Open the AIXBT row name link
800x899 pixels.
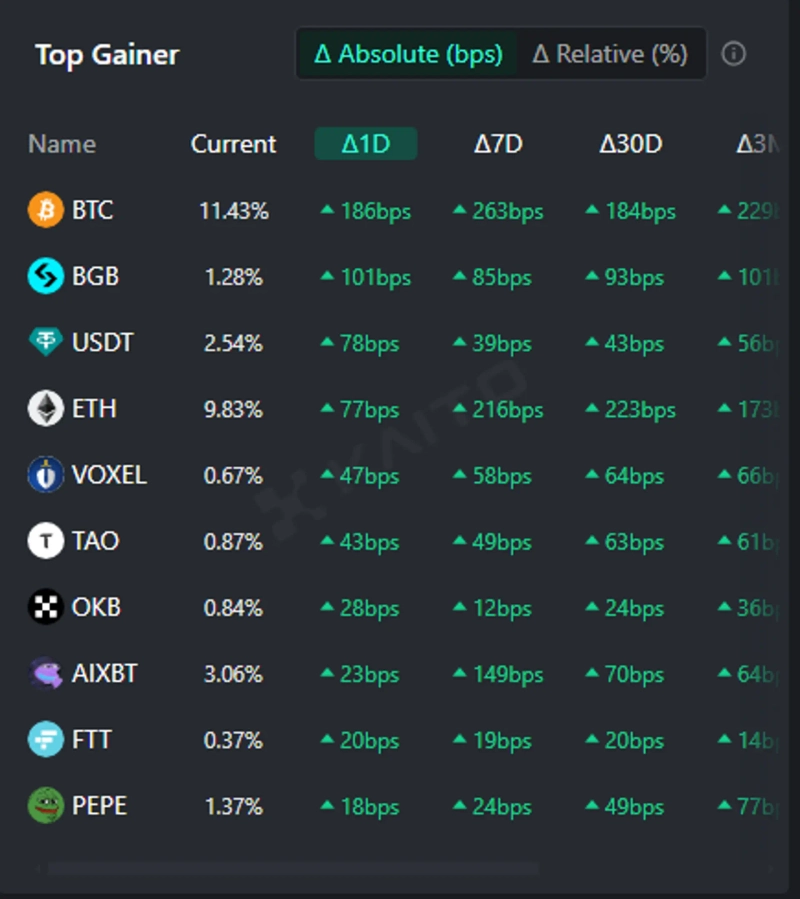click(x=104, y=673)
